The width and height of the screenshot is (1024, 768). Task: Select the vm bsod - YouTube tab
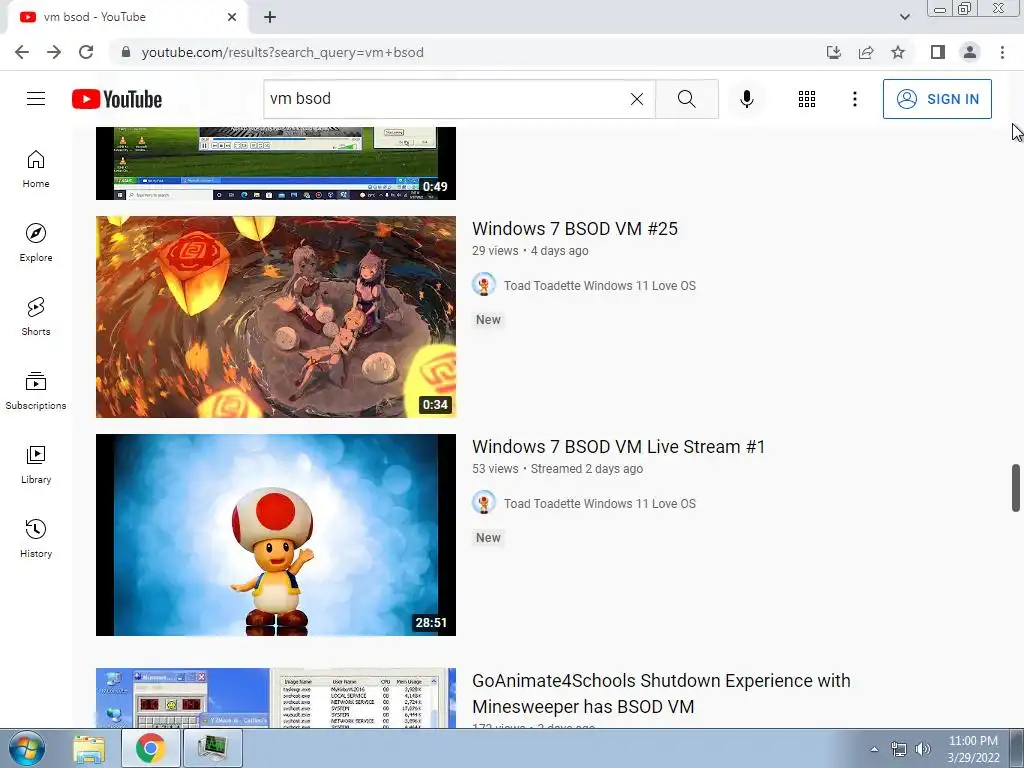pyautogui.click(x=127, y=17)
